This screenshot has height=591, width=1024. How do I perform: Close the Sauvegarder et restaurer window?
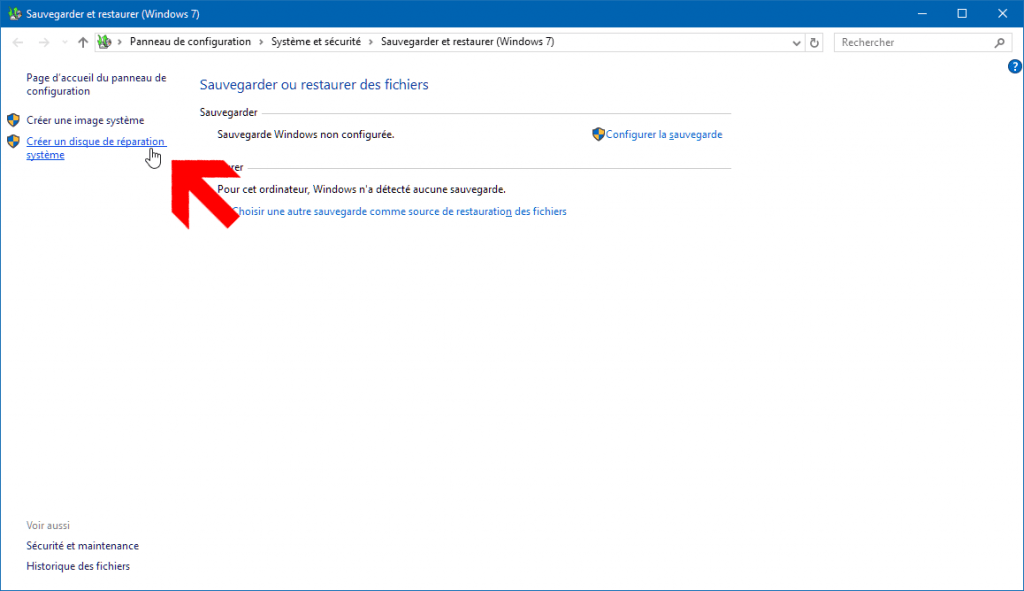click(x=1002, y=14)
